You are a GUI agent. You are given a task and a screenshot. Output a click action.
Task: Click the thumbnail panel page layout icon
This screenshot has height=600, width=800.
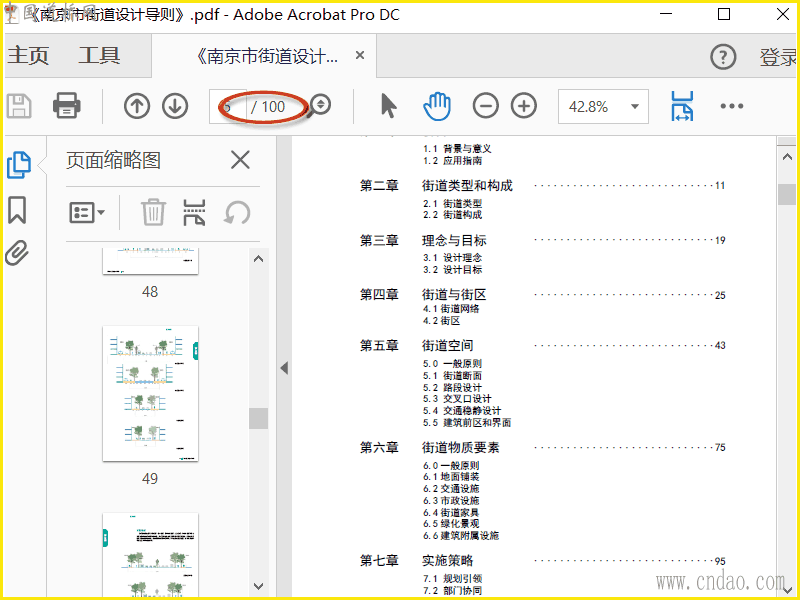coord(194,212)
